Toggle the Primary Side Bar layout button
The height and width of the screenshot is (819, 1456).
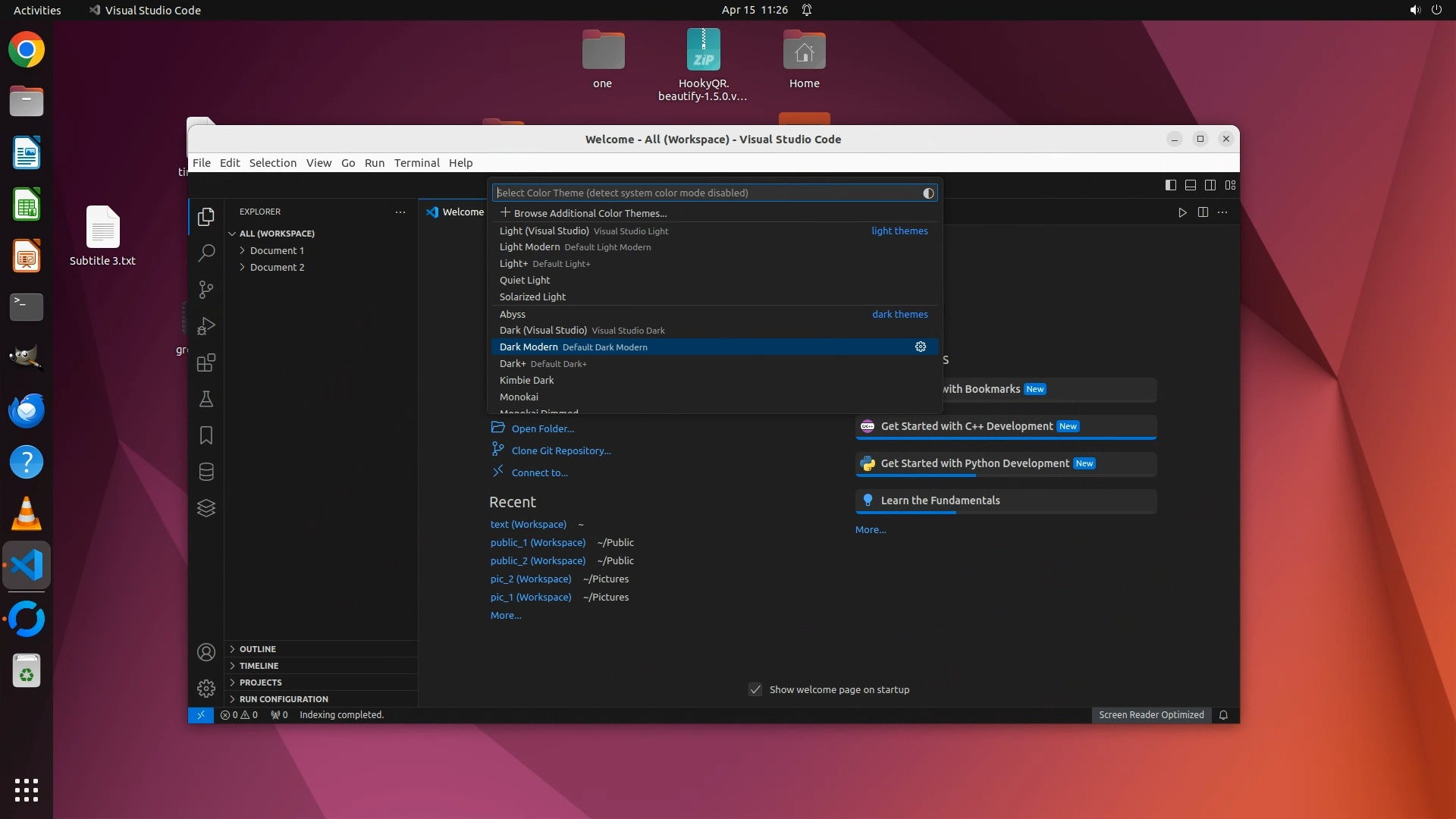[1170, 185]
